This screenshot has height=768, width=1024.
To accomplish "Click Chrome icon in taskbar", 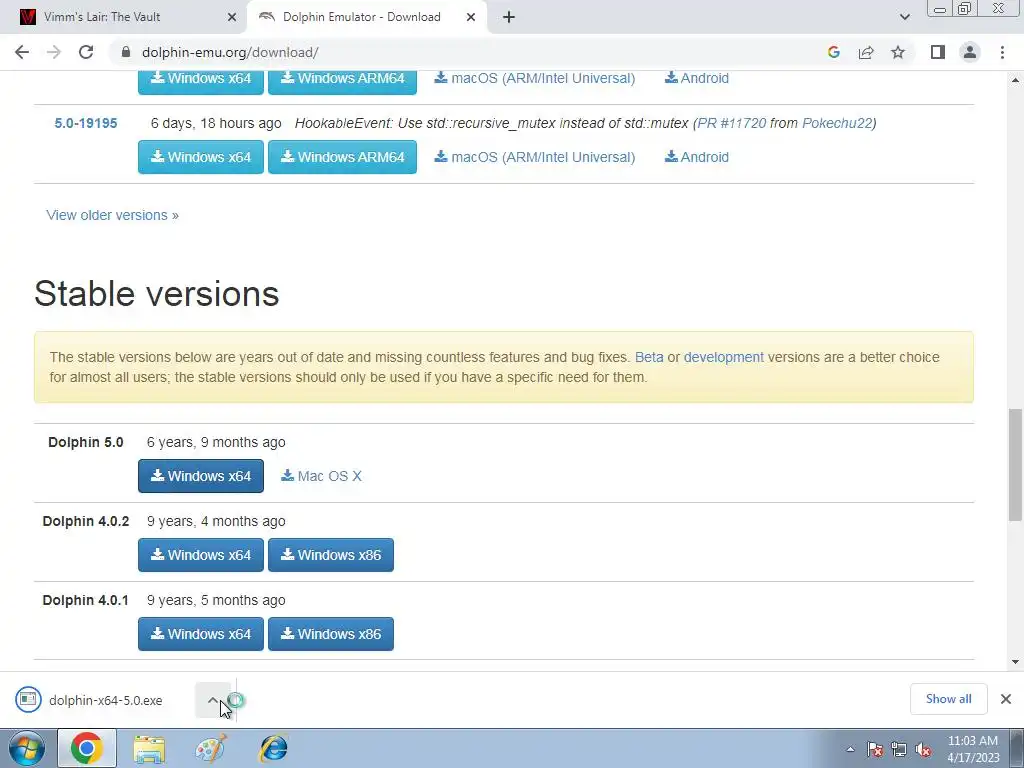I will point(87,748).
